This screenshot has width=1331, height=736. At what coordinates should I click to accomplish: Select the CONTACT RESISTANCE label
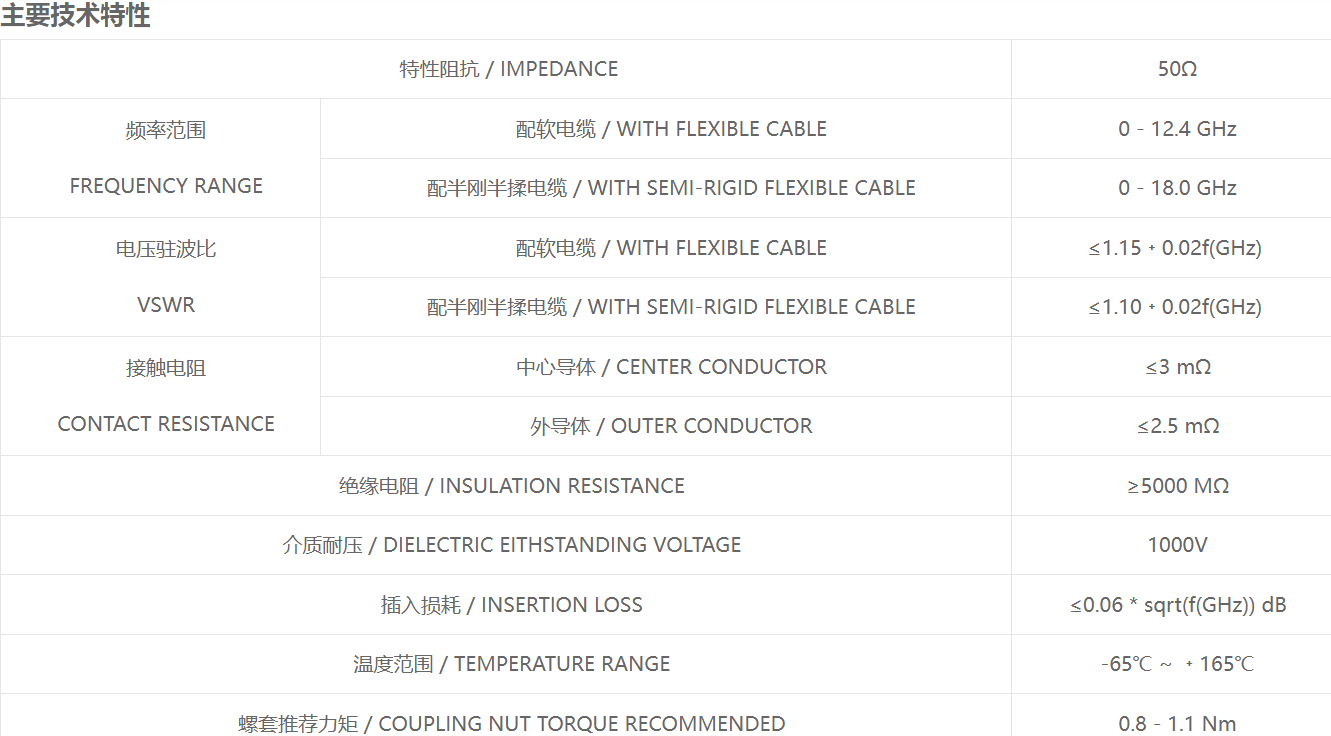point(166,424)
